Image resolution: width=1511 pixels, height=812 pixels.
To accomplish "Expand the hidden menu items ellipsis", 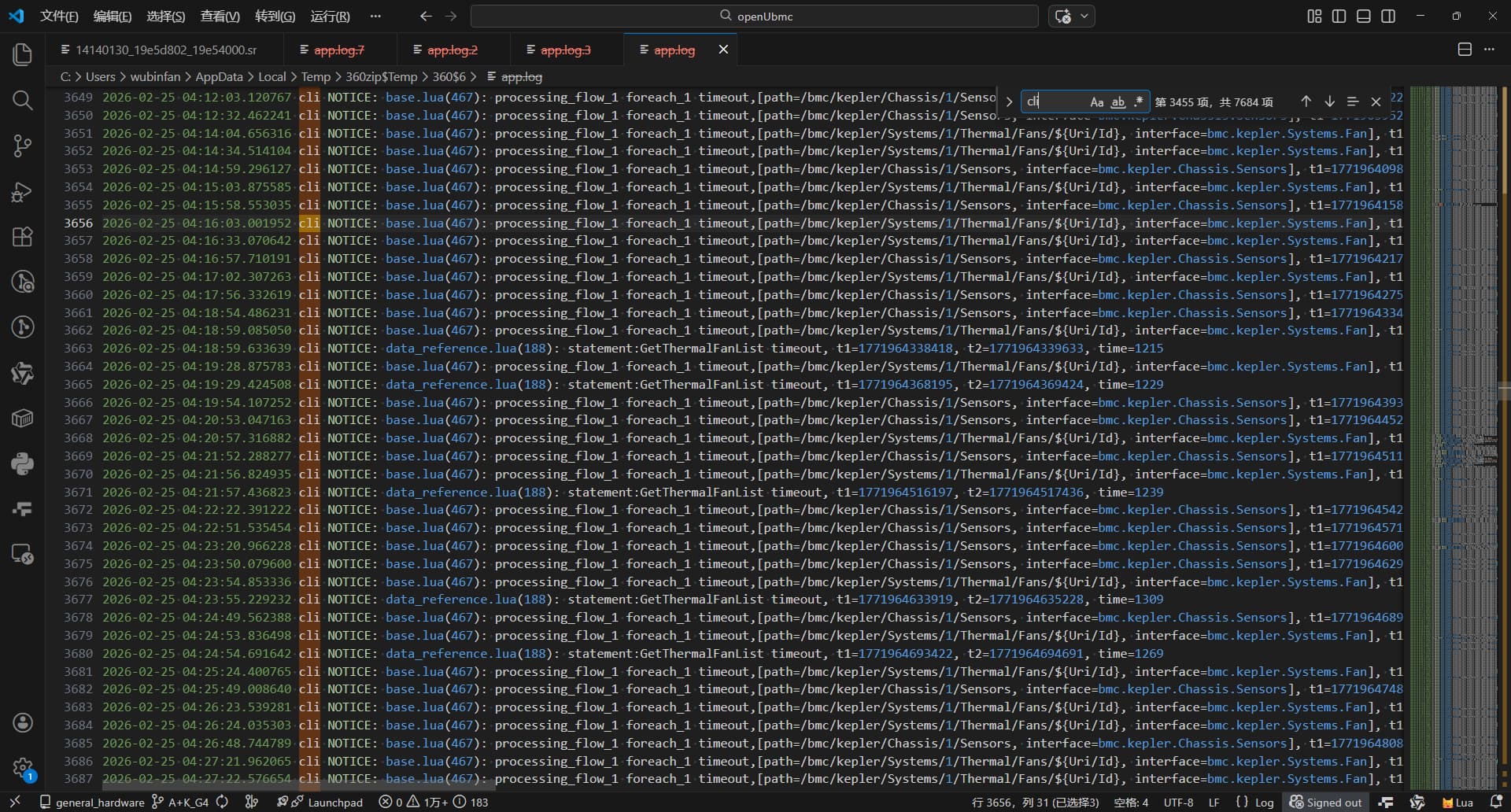I will pos(375,17).
